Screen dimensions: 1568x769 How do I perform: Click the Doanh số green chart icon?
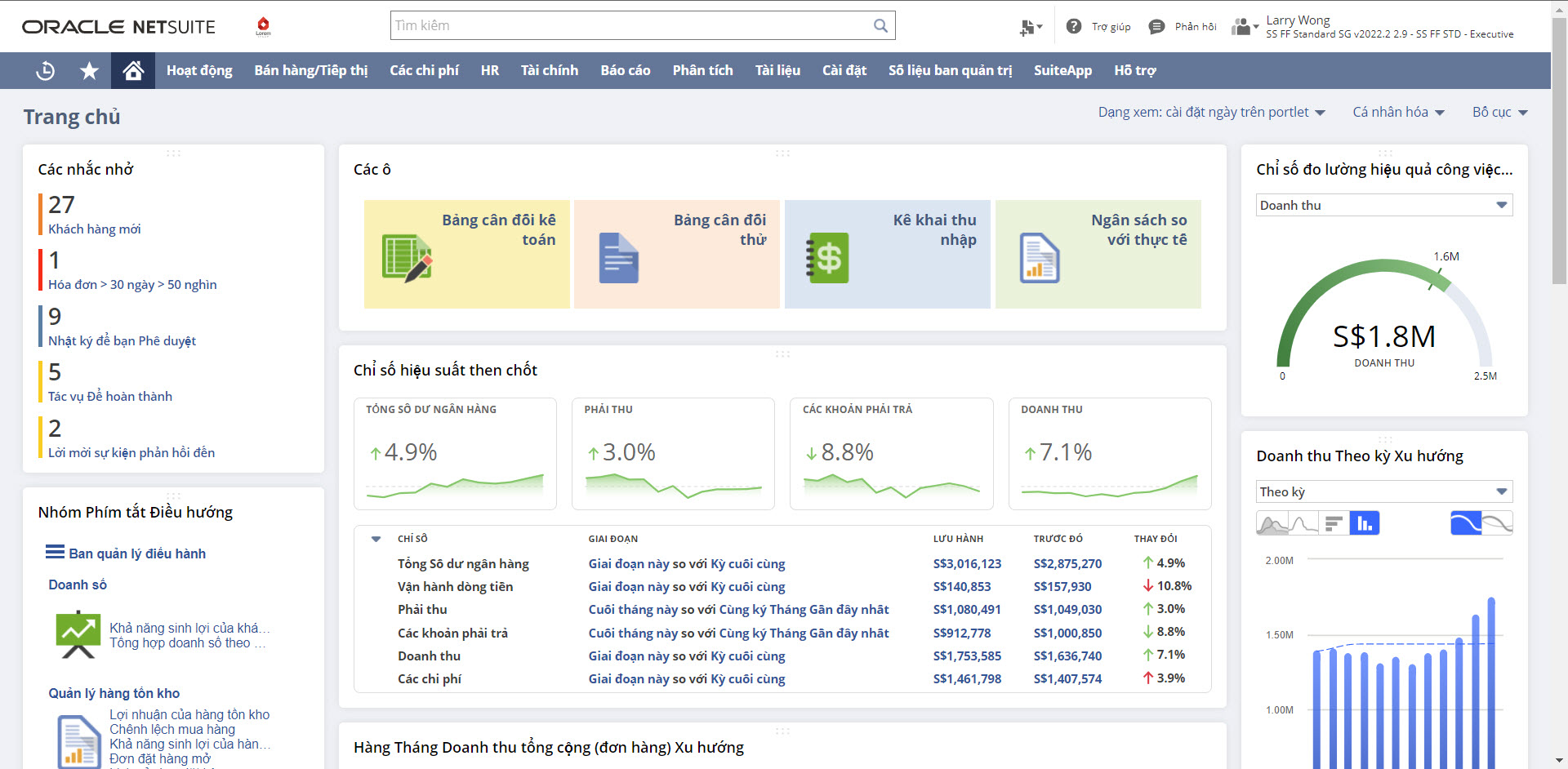pos(78,634)
